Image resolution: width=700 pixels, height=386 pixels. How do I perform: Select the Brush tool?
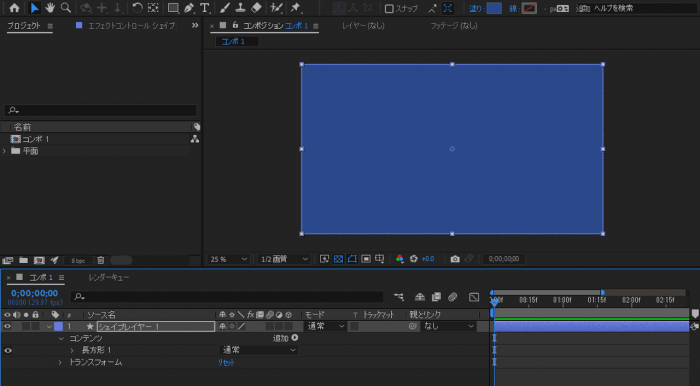tap(225, 8)
